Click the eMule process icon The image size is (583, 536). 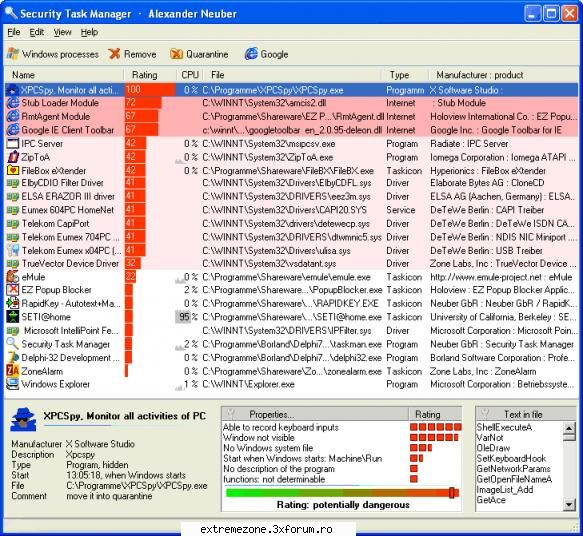pyautogui.click(x=13, y=277)
